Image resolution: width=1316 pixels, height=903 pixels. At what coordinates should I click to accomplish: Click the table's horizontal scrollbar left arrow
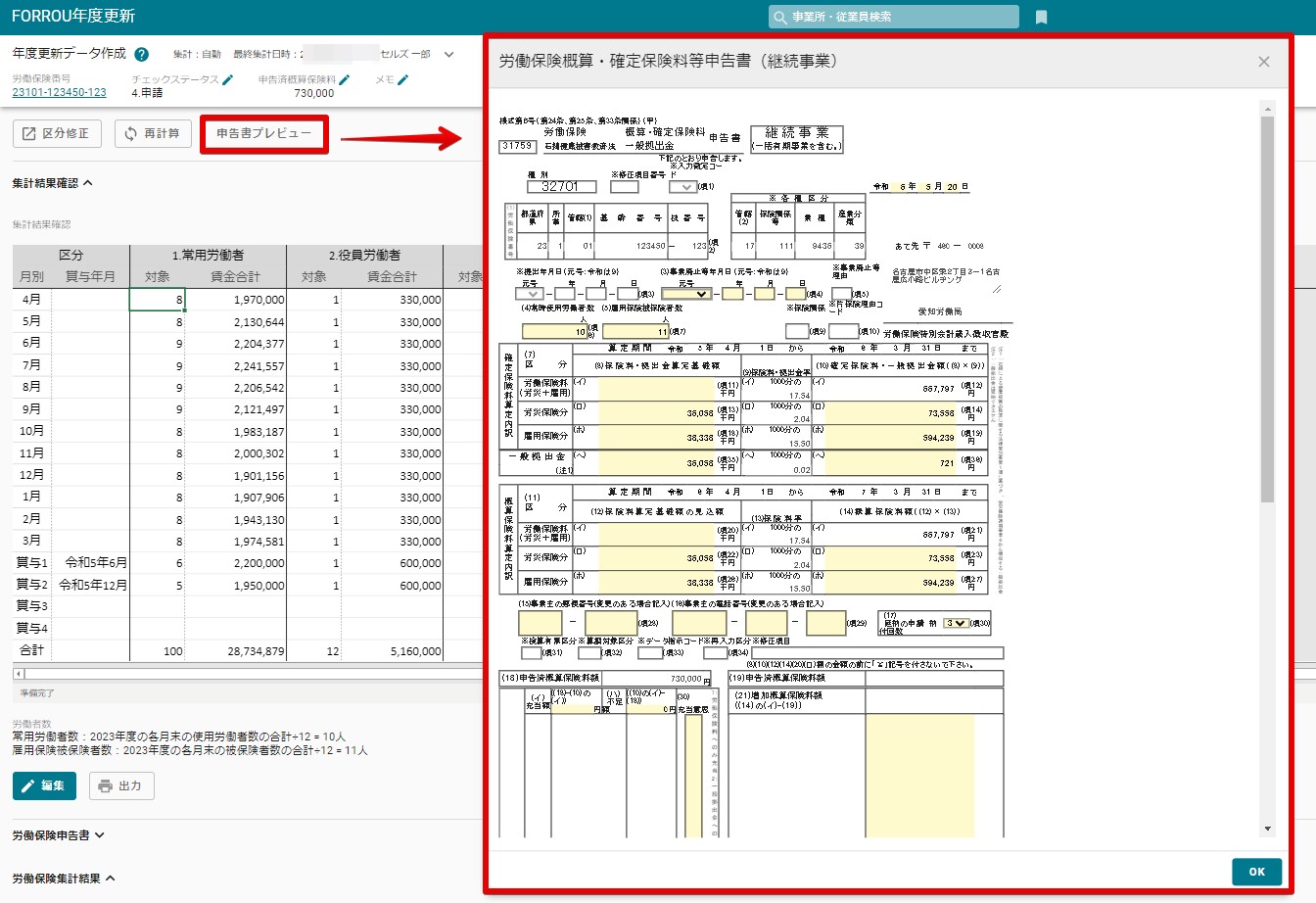coord(18,674)
